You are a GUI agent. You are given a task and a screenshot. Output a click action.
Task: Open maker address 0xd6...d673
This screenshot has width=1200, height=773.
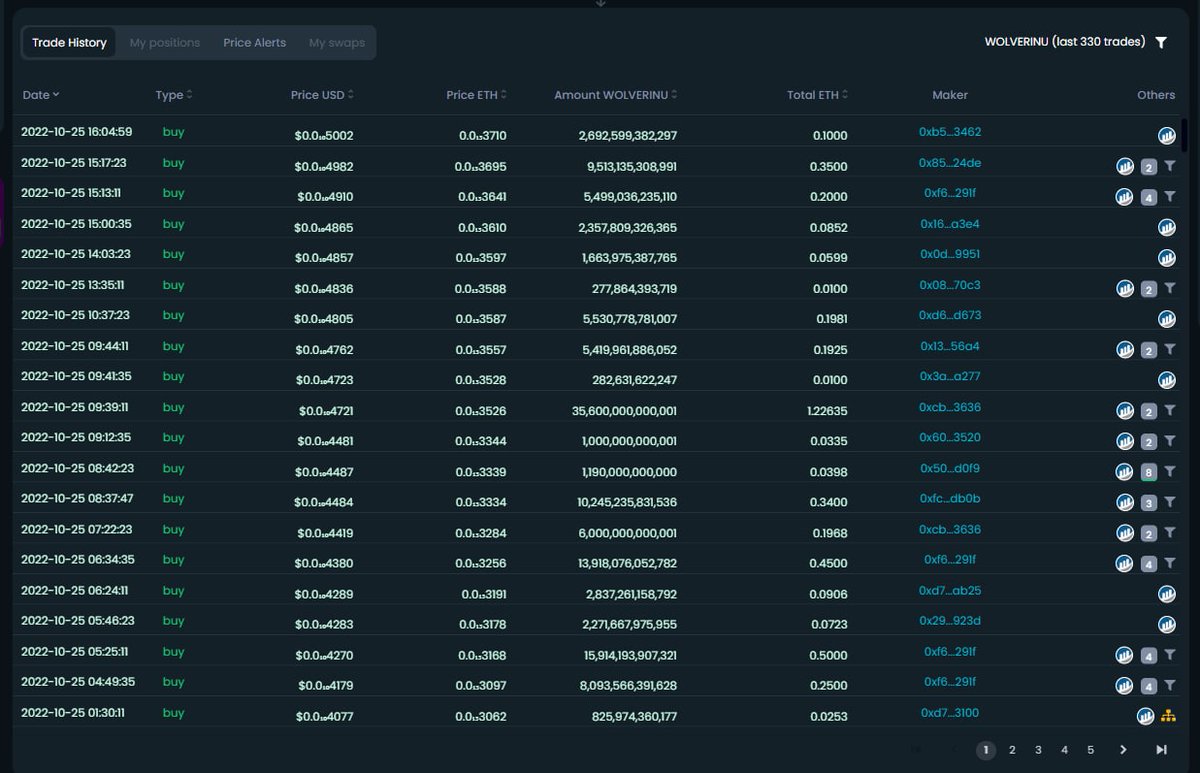[x=950, y=315]
